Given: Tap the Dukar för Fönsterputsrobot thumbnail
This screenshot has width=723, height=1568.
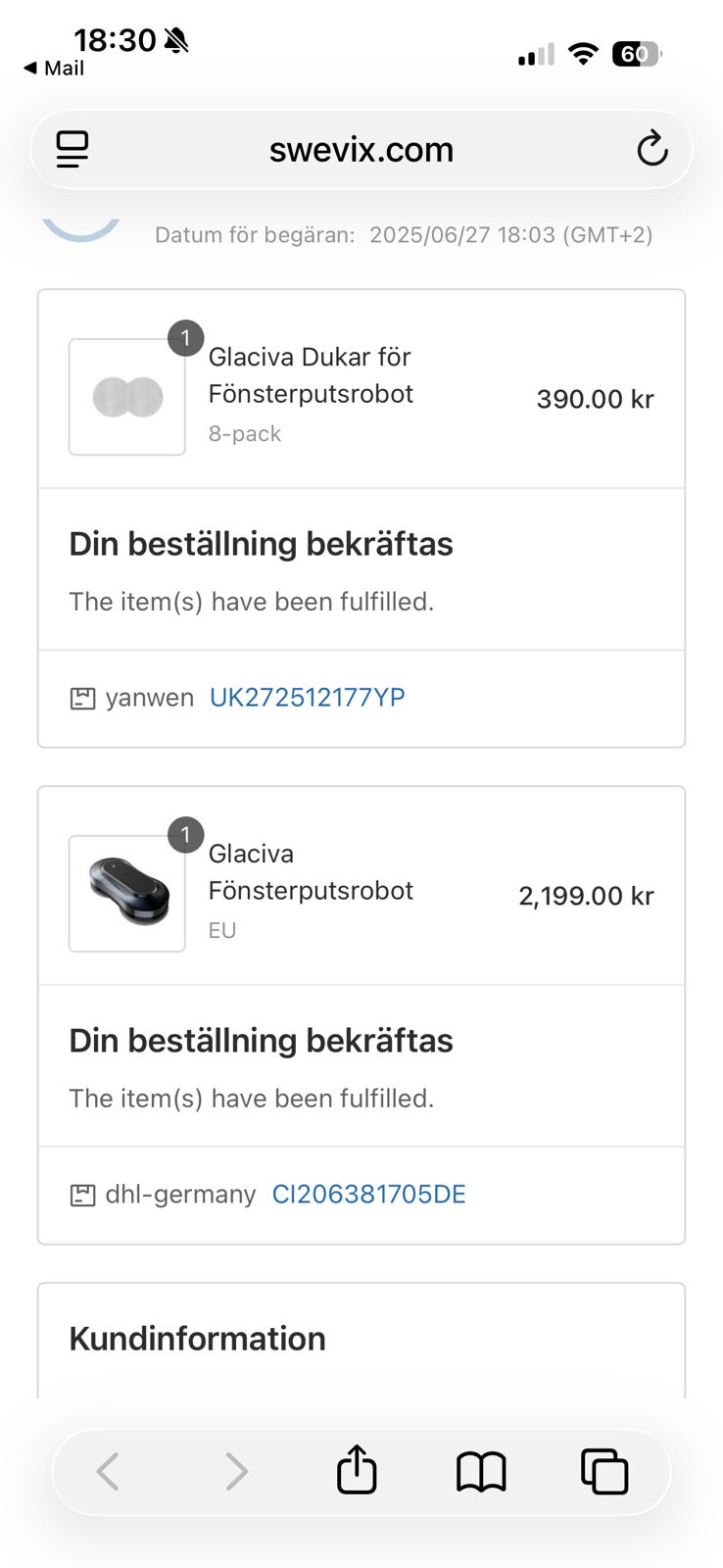Looking at the screenshot, I should click(126, 397).
